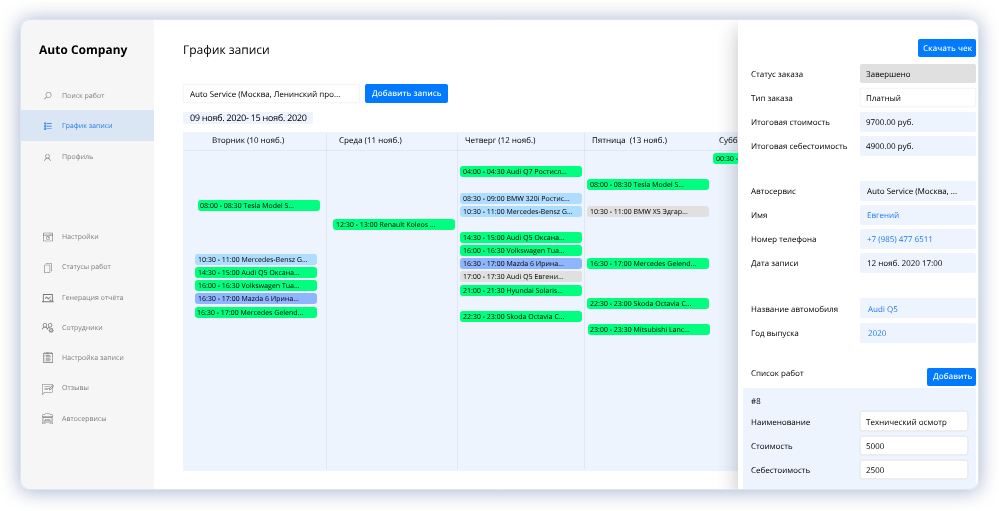Open Thursday's 08:30 - 09:00 BMW 320i entry
999x511 pixels.
pos(521,199)
